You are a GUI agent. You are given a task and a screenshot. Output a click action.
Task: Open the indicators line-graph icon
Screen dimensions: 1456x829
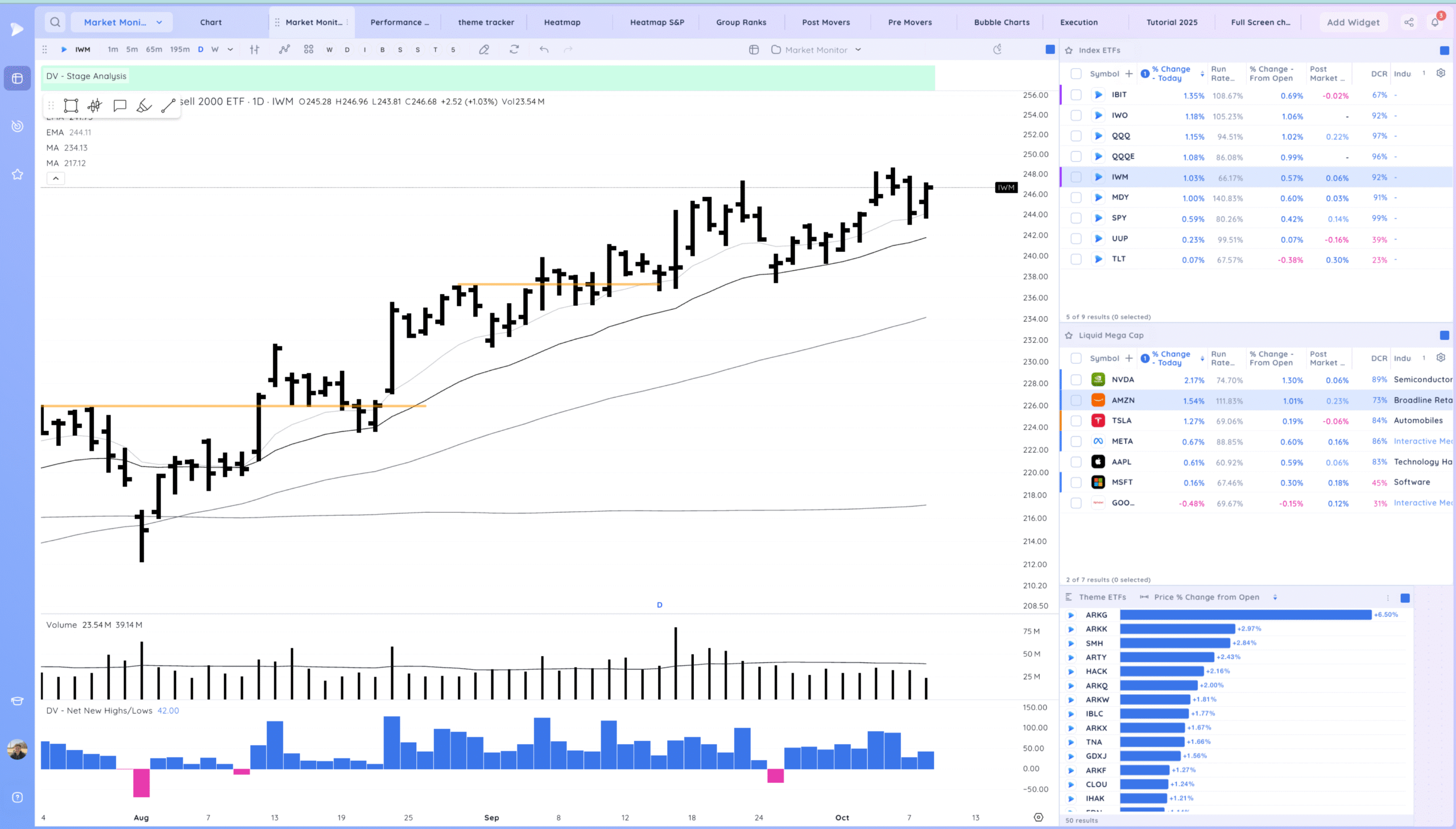tap(284, 49)
